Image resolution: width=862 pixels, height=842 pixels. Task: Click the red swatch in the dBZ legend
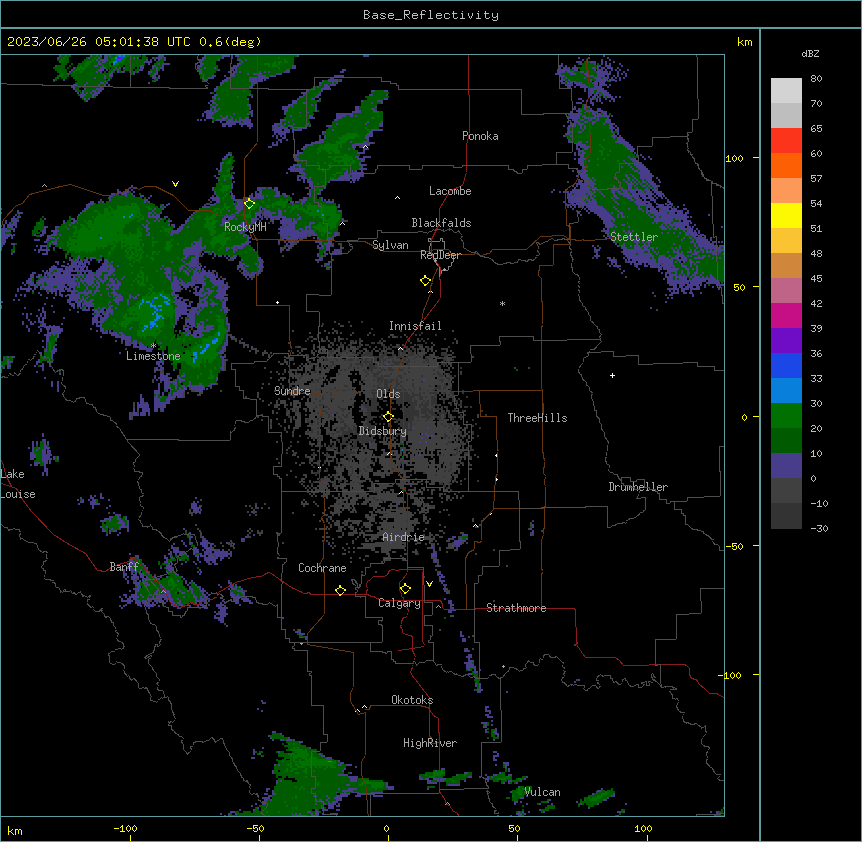[786, 140]
